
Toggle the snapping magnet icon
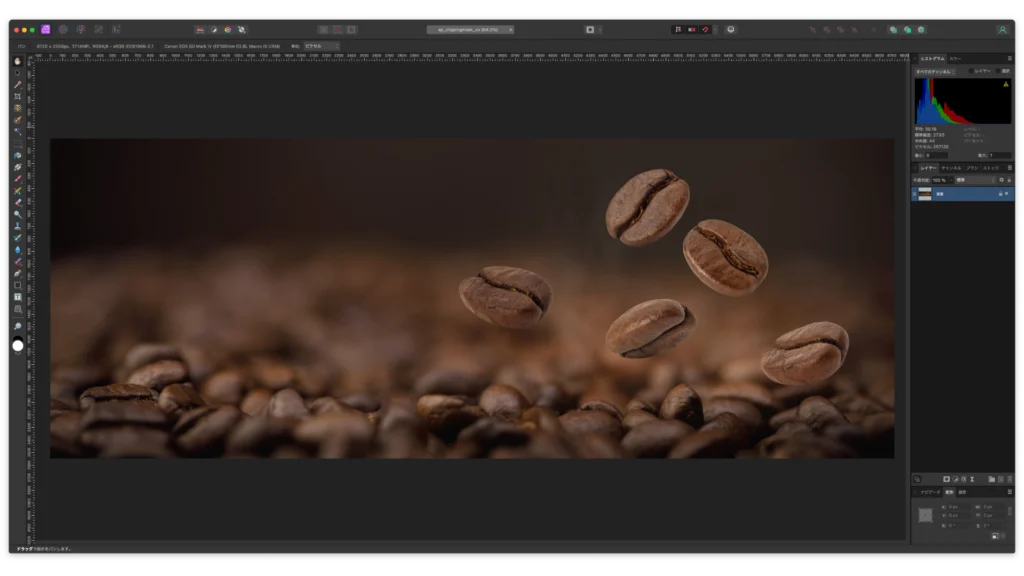click(705, 30)
